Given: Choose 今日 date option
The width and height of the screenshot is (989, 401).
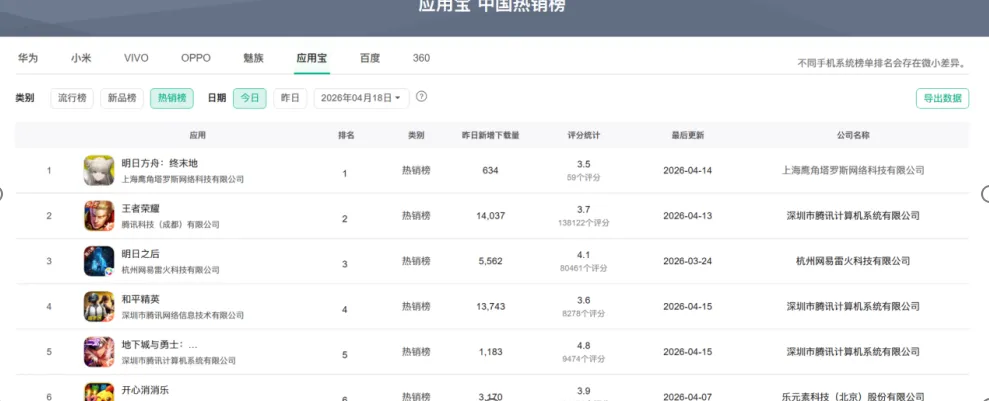Looking at the screenshot, I should (x=250, y=98).
